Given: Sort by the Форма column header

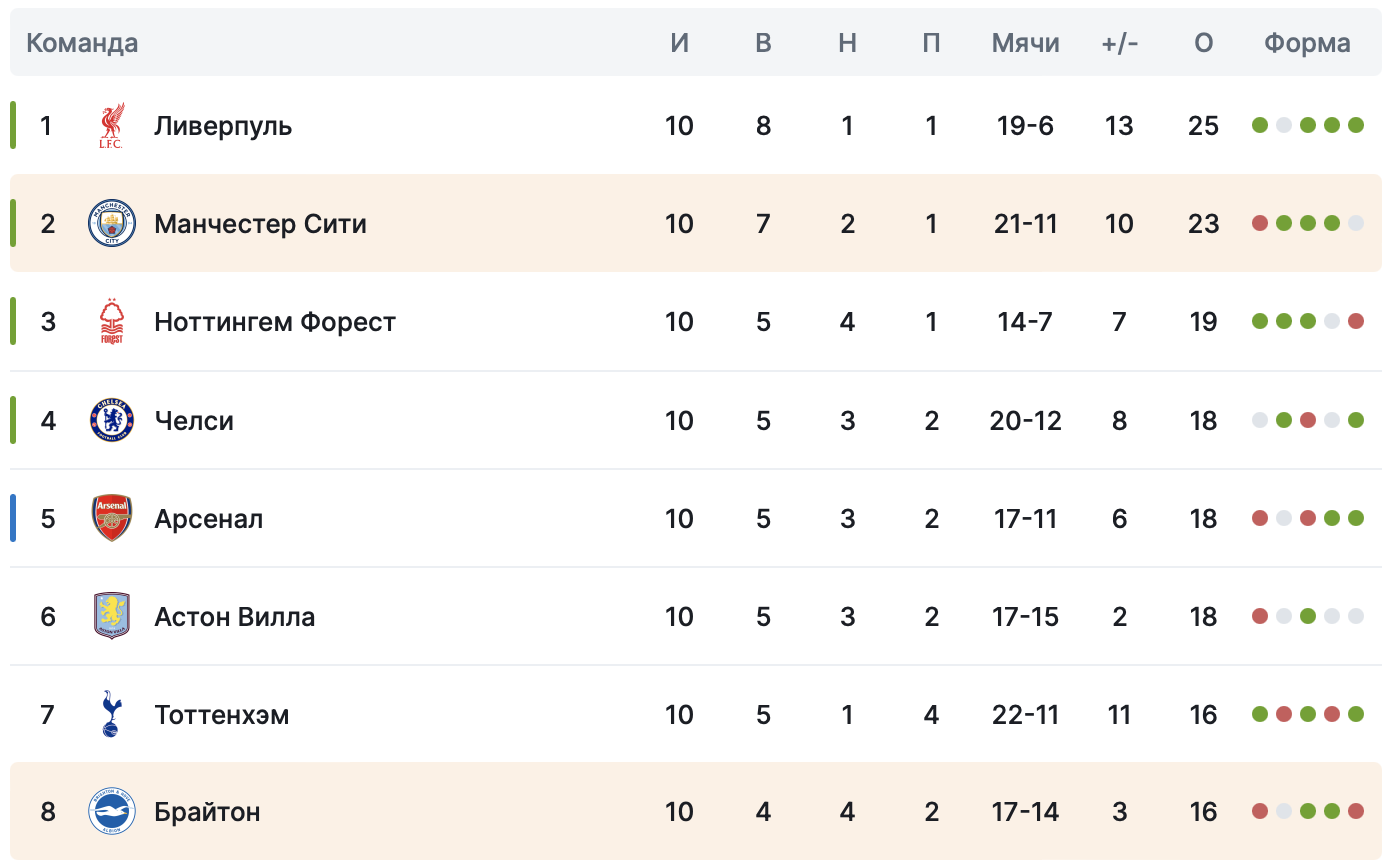Looking at the screenshot, I should pyautogui.click(x=1307, y=43).
